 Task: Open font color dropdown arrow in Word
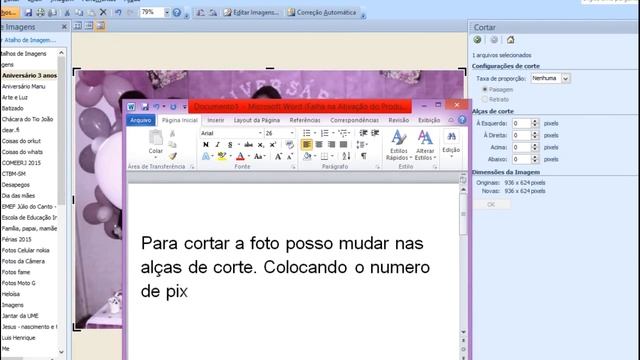249,156
